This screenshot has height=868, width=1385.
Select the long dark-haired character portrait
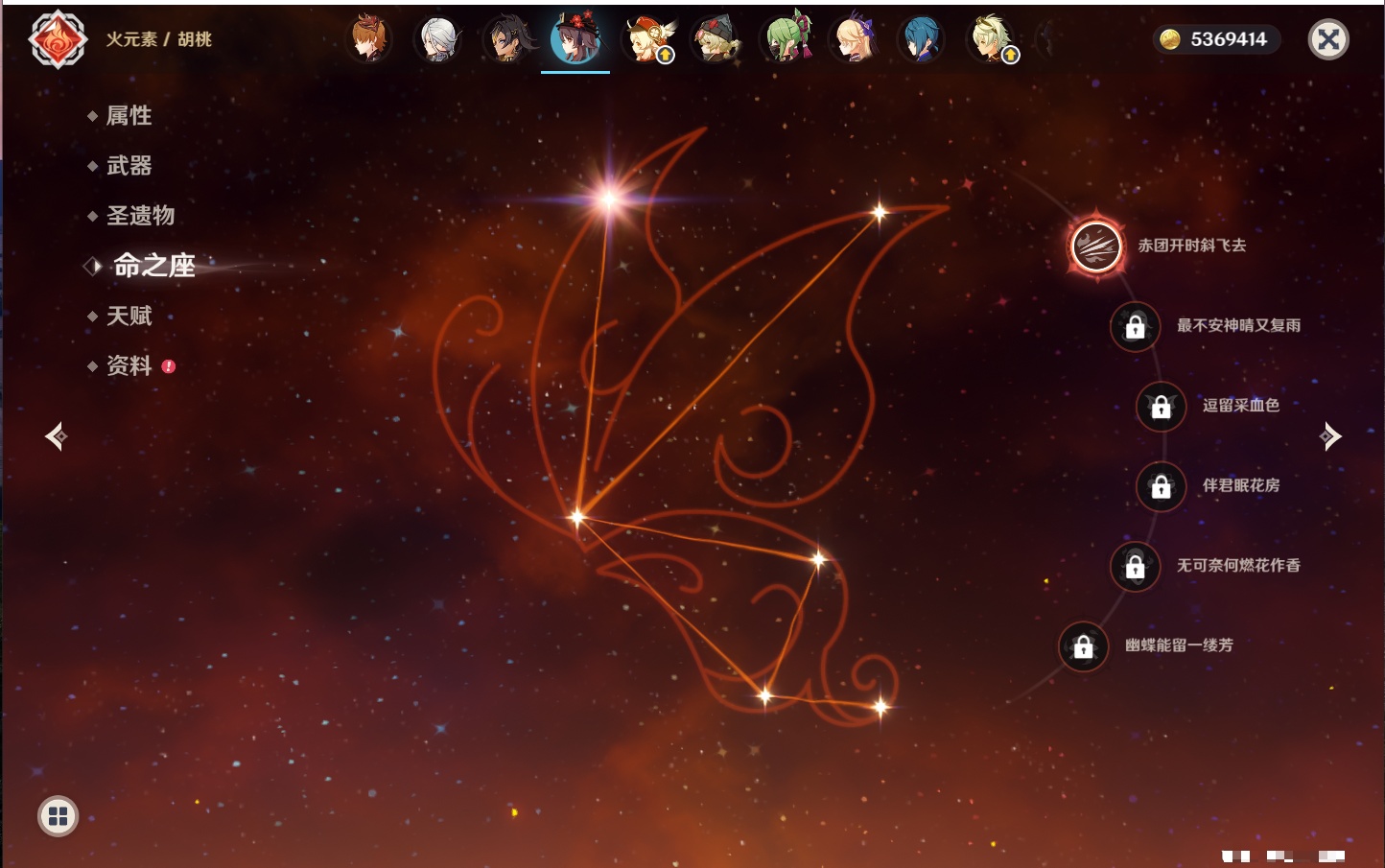(507, 39)
